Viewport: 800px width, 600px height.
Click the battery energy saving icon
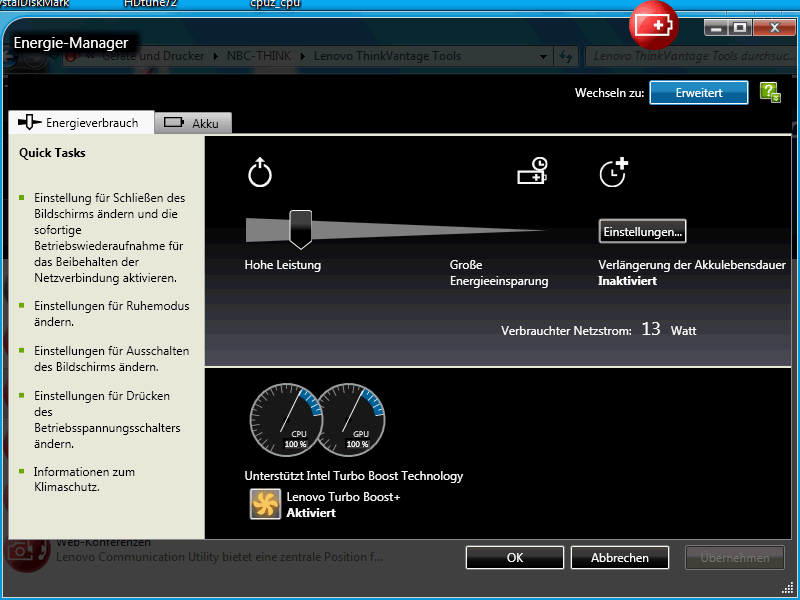(532, 171)
